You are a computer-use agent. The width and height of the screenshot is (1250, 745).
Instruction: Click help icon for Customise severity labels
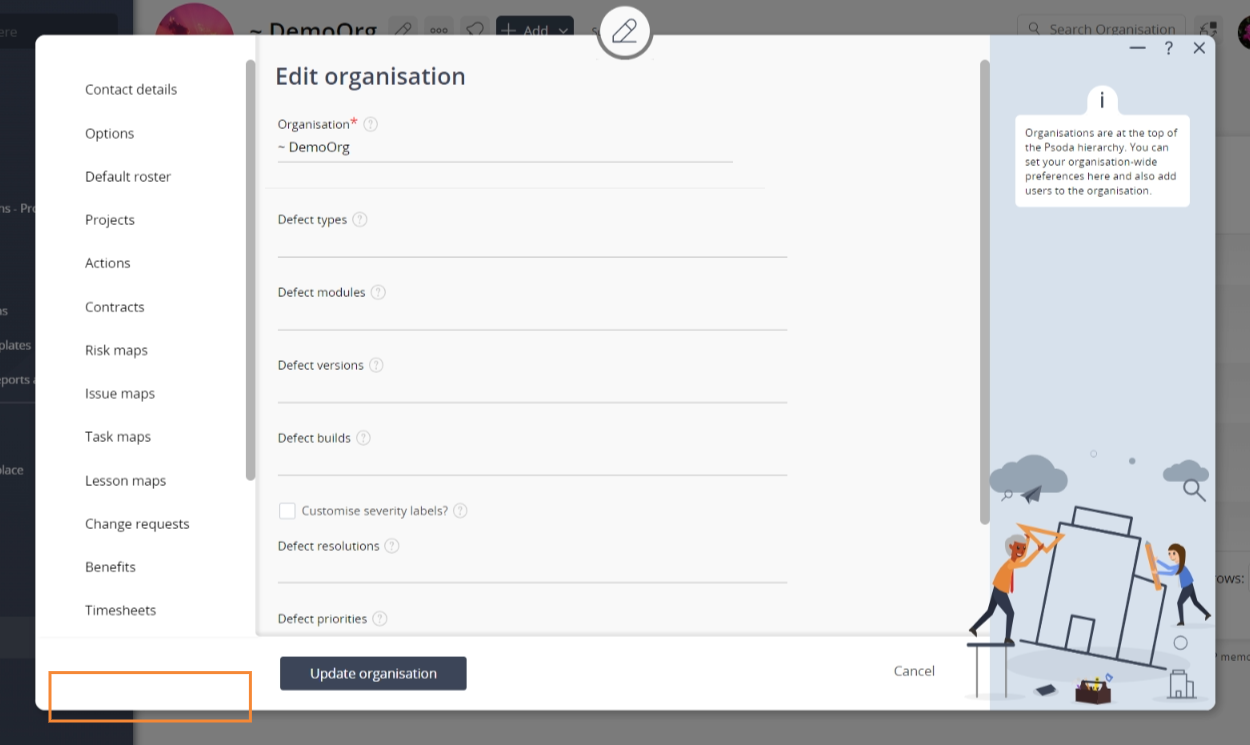click(460, 511)
